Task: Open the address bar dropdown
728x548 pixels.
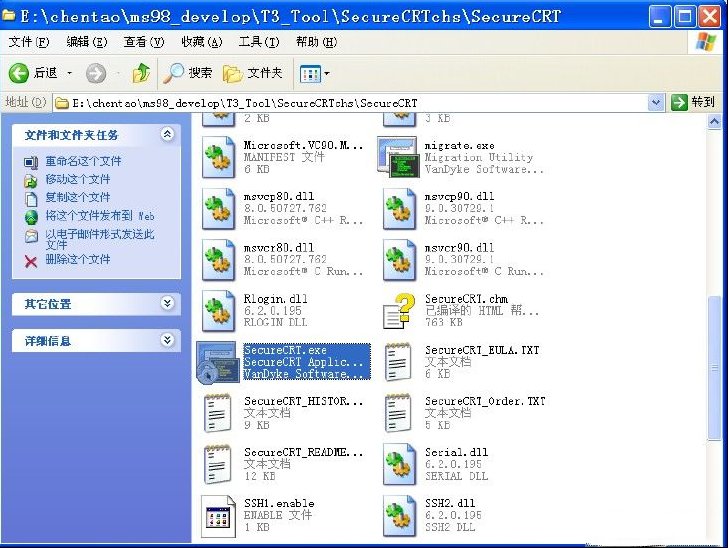Action: coord(656,102)
